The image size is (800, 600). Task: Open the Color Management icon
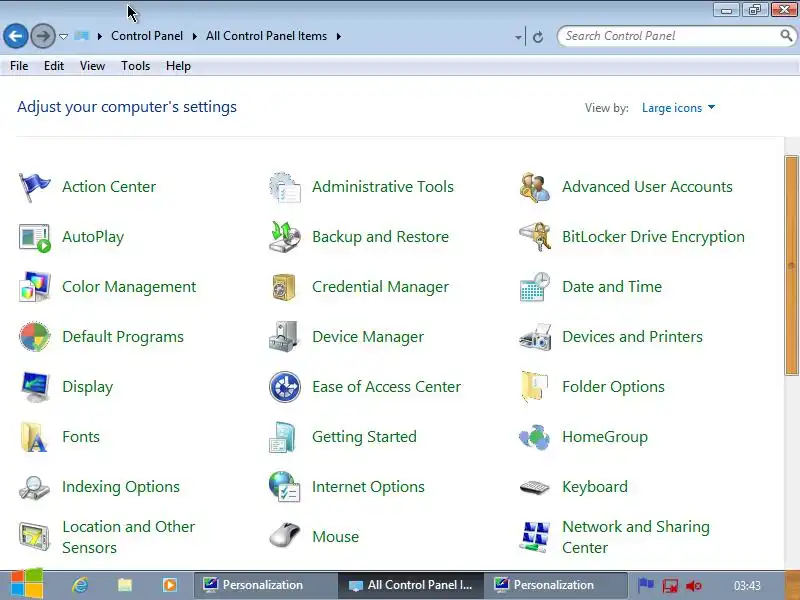[x=34, y=287]
